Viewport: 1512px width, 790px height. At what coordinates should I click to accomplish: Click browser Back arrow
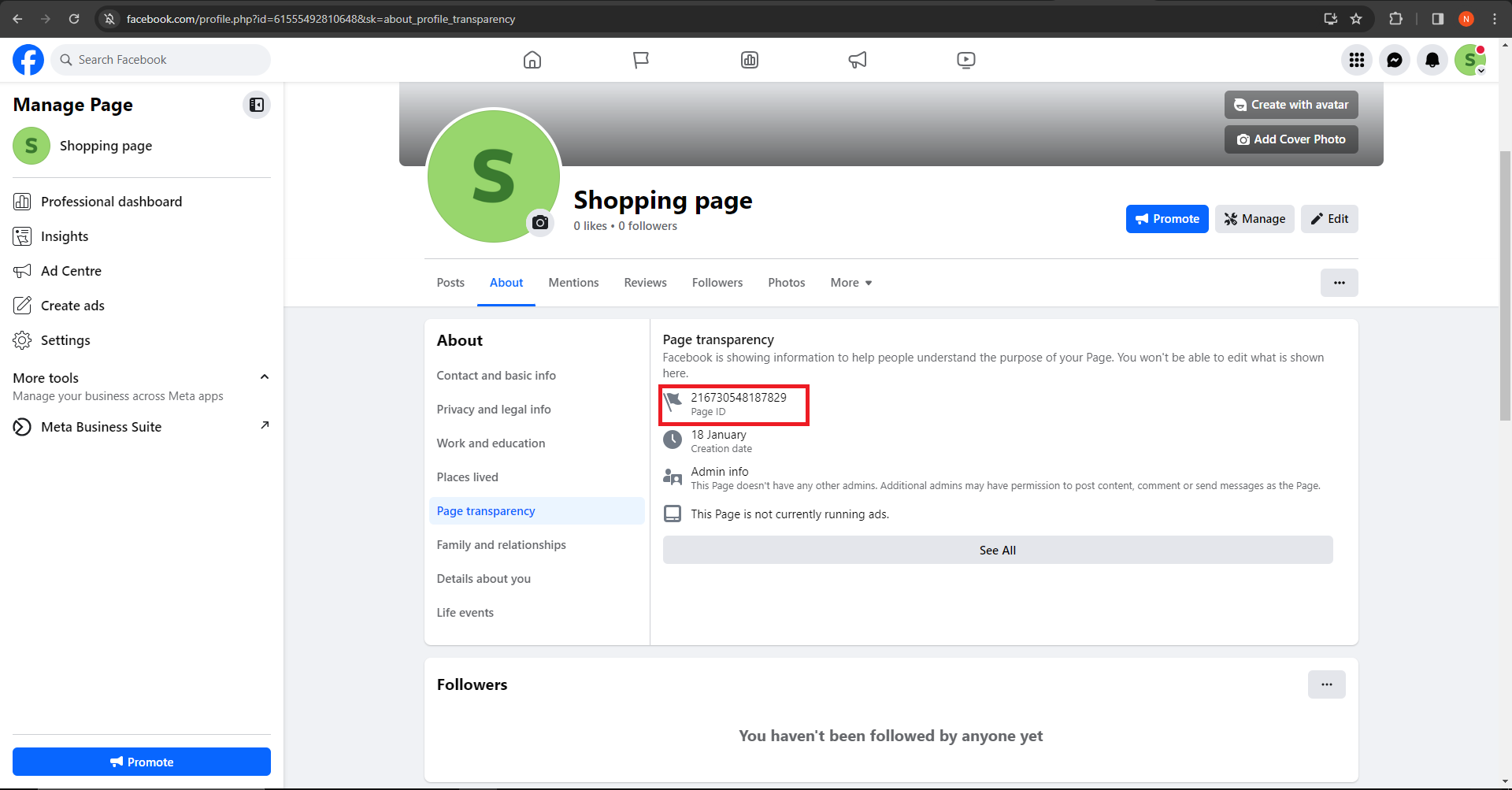17,19
